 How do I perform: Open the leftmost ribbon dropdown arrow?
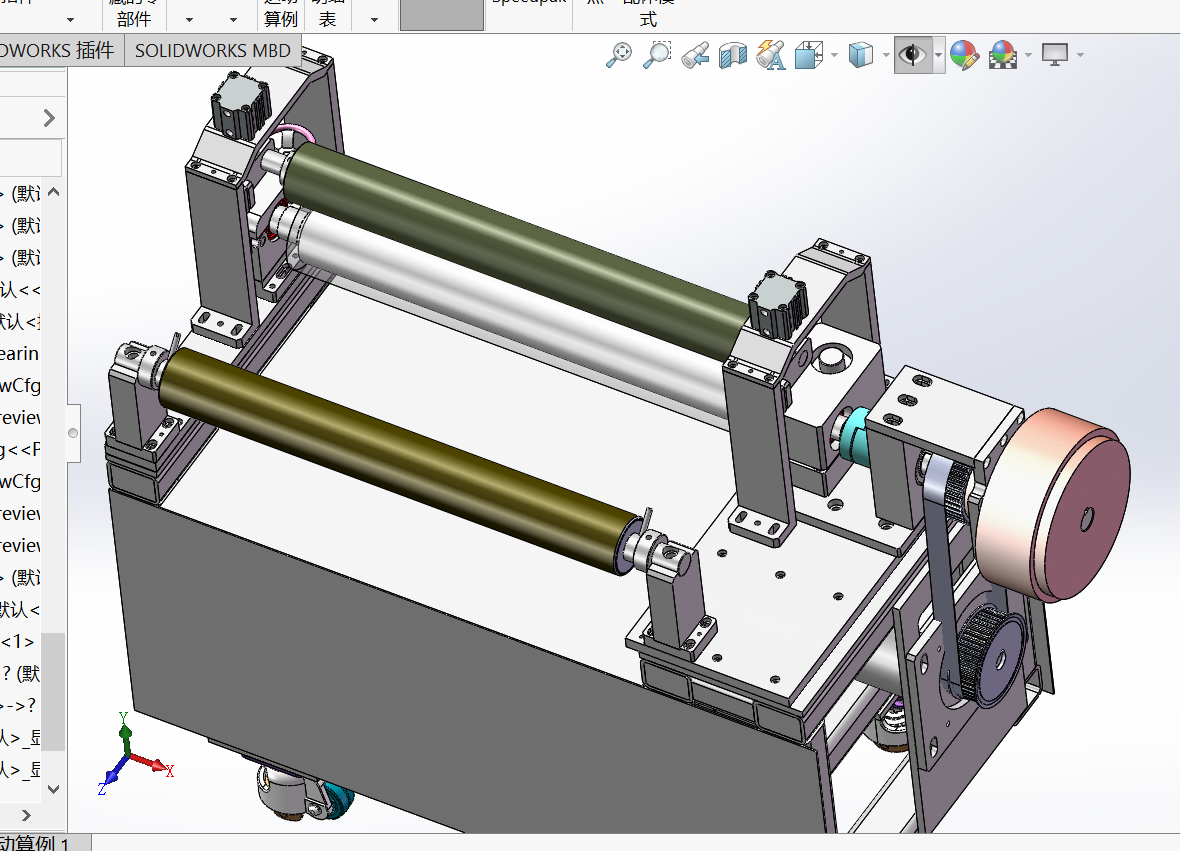[x=71, y=20]
